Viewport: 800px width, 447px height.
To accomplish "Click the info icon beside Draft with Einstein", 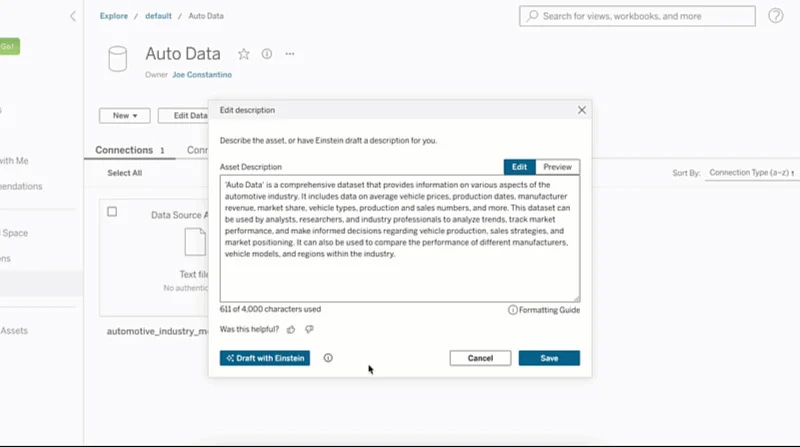I will pyautogui.click(x=328, y=358).
